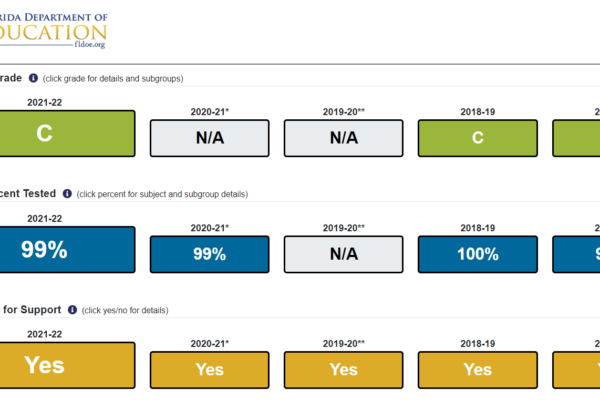Click the info icon beside 'for Support'
Image resolution: width=600 pixels, height=400 pixels.
coord(72,310)
